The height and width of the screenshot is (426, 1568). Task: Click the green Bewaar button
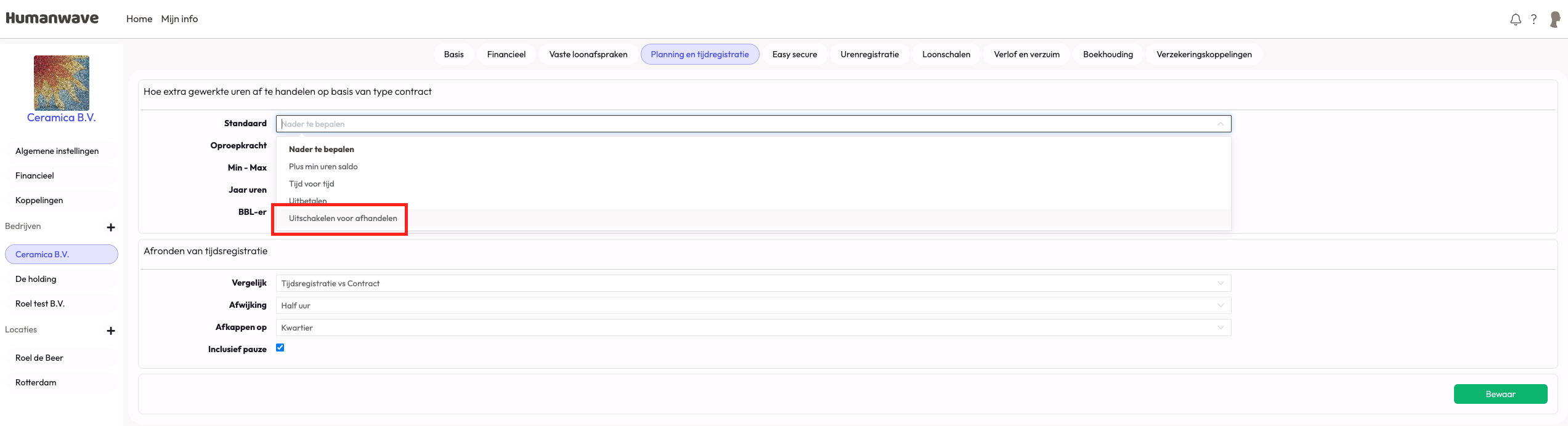(x=1500, y=394)
